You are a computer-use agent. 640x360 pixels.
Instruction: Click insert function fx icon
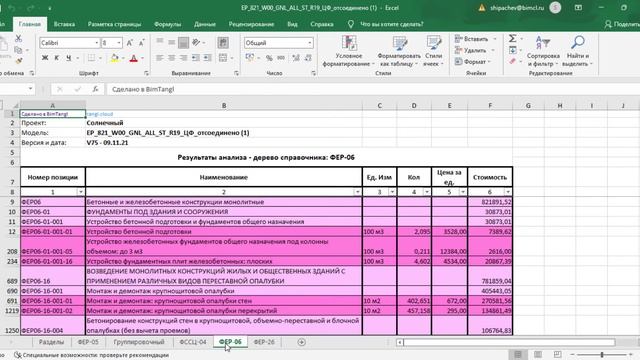coord(95,89)
